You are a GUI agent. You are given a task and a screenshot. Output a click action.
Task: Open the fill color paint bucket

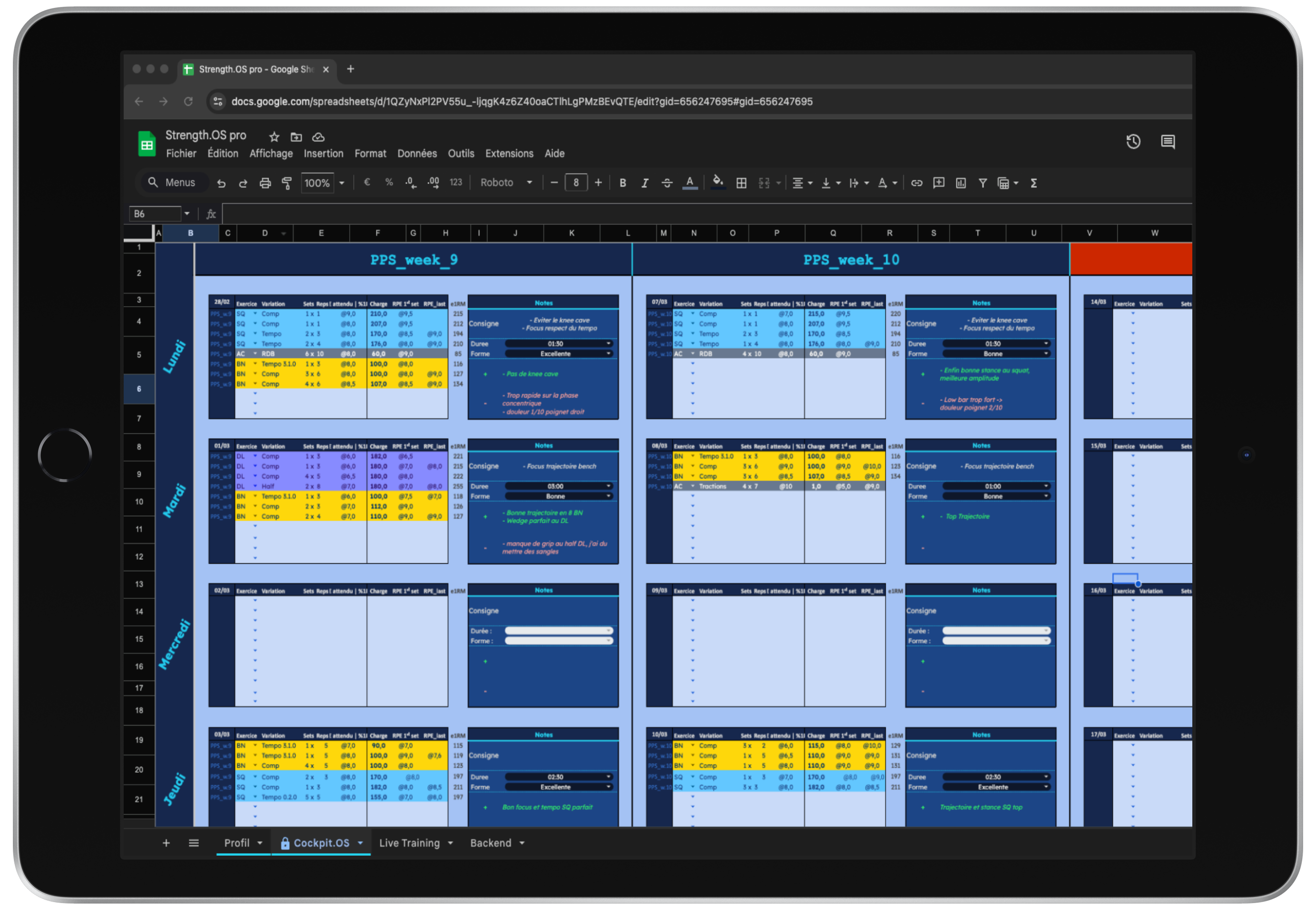tap(717, 182)
